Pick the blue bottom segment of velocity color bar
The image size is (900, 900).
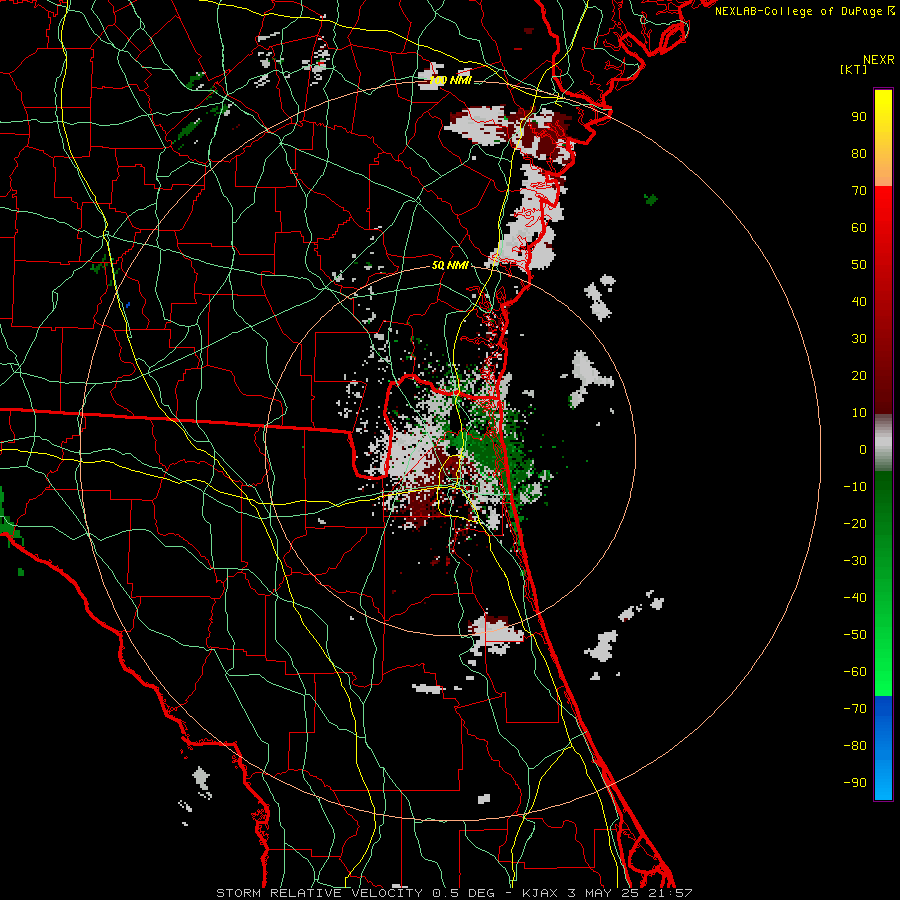883,748
